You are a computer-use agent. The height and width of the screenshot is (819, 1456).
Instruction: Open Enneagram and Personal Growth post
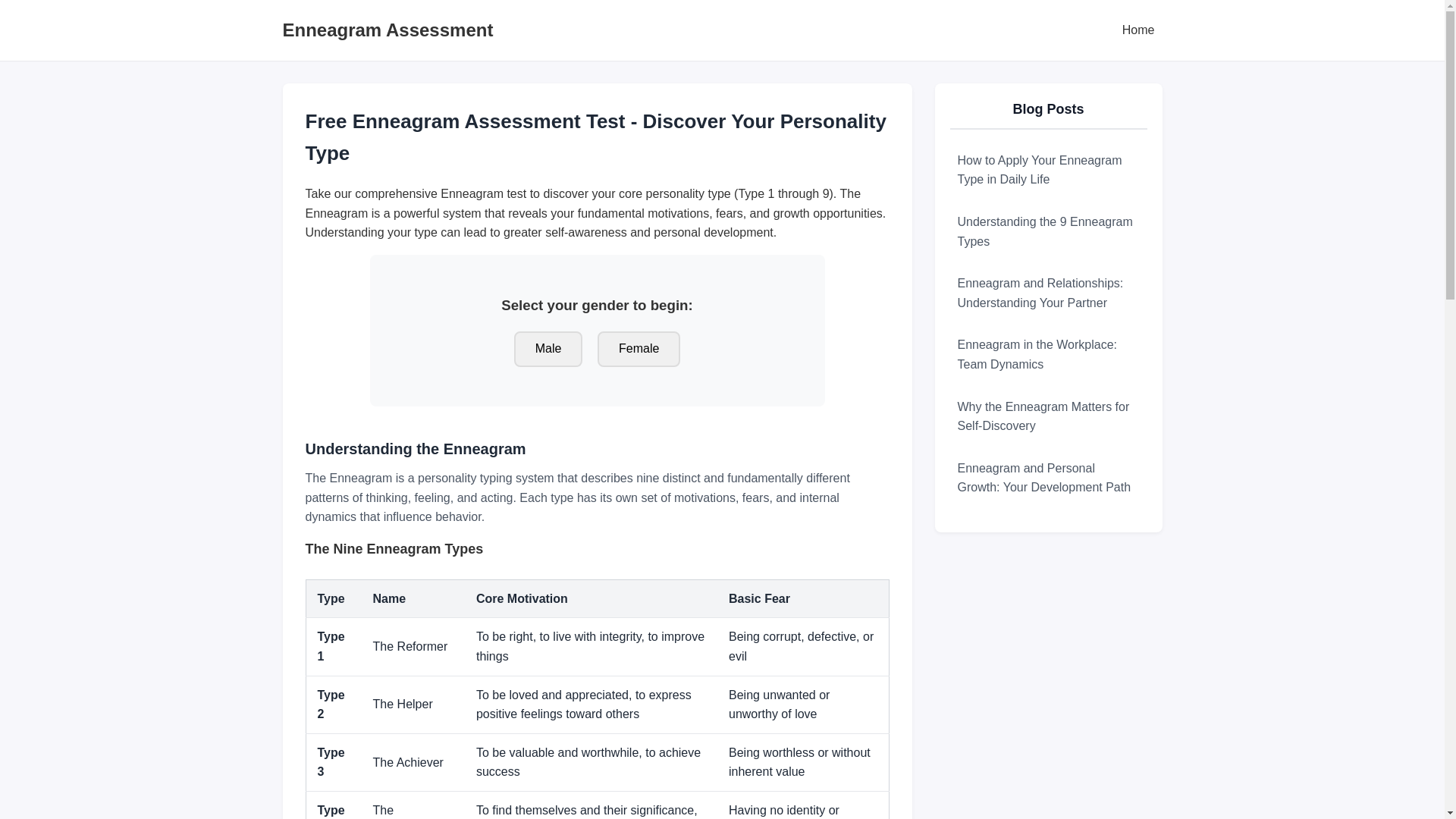point(1048,478)
